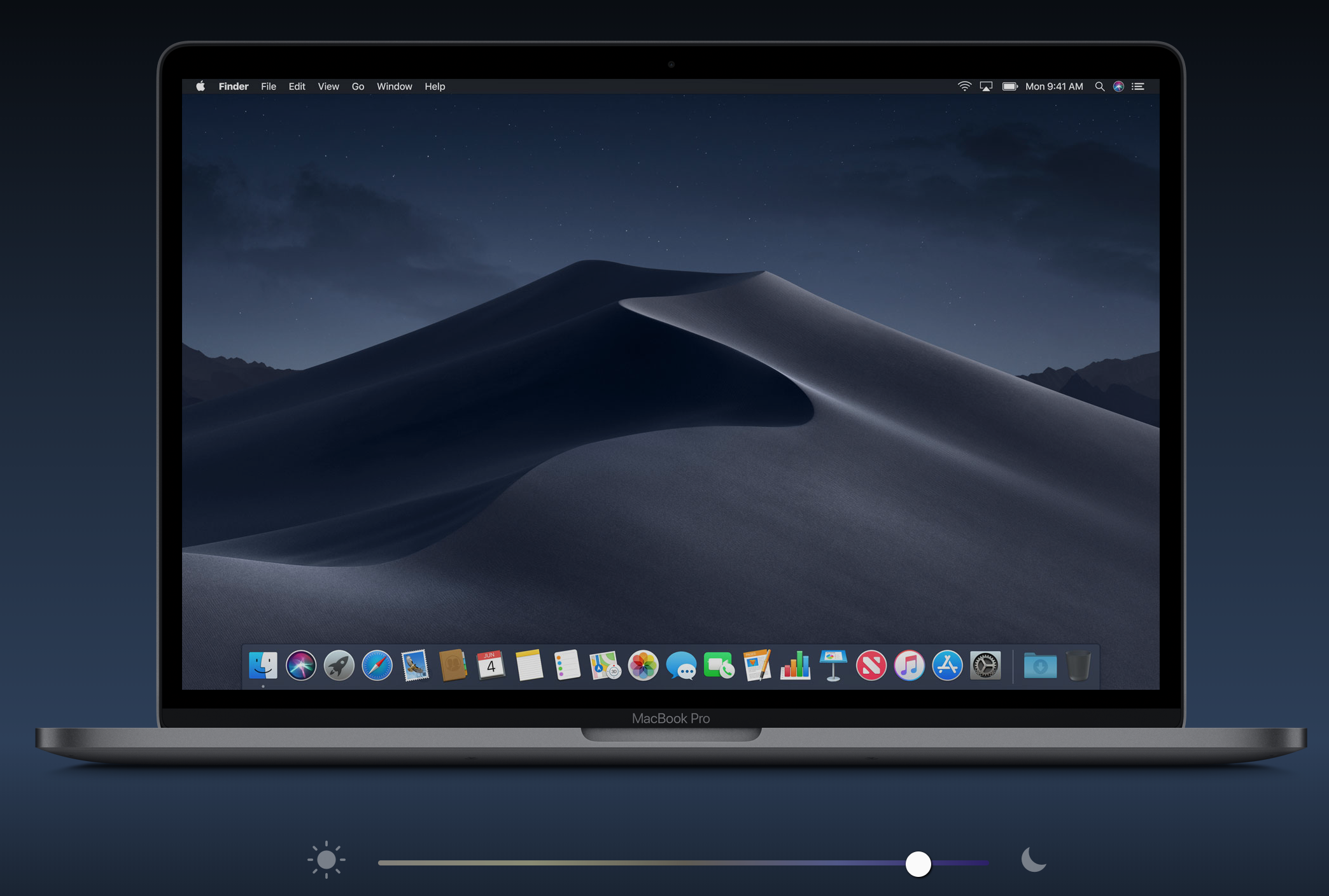Open the File menu
The height and width of the screenshot is (896, 1329).
click(269, 87)
